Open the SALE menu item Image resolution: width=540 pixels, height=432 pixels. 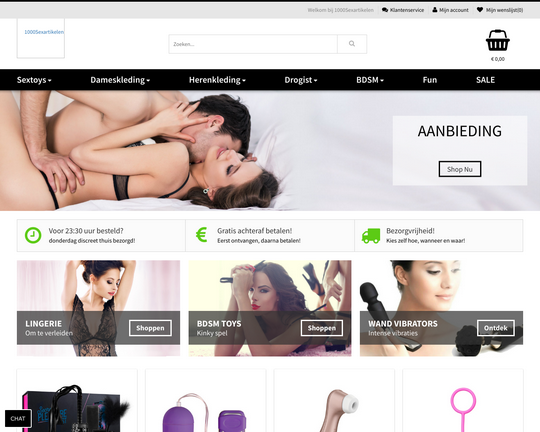point(485,80)
